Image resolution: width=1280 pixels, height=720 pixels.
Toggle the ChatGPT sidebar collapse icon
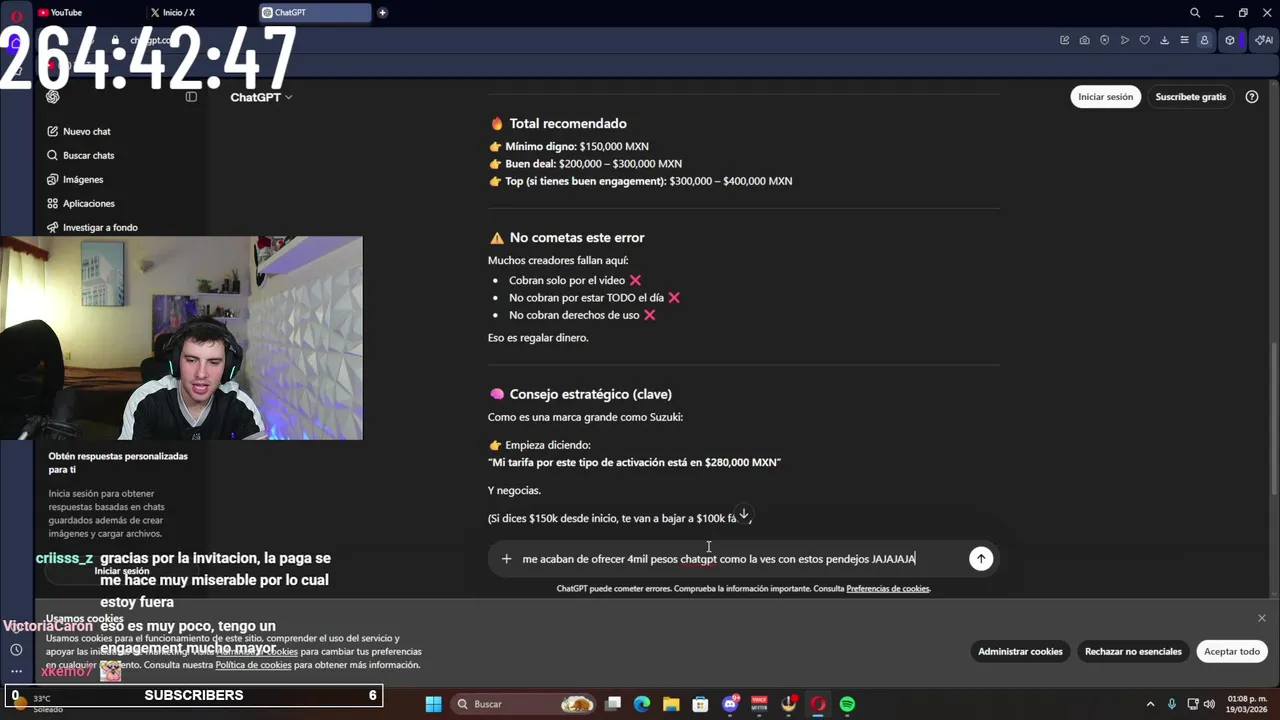tap(191, 97)
